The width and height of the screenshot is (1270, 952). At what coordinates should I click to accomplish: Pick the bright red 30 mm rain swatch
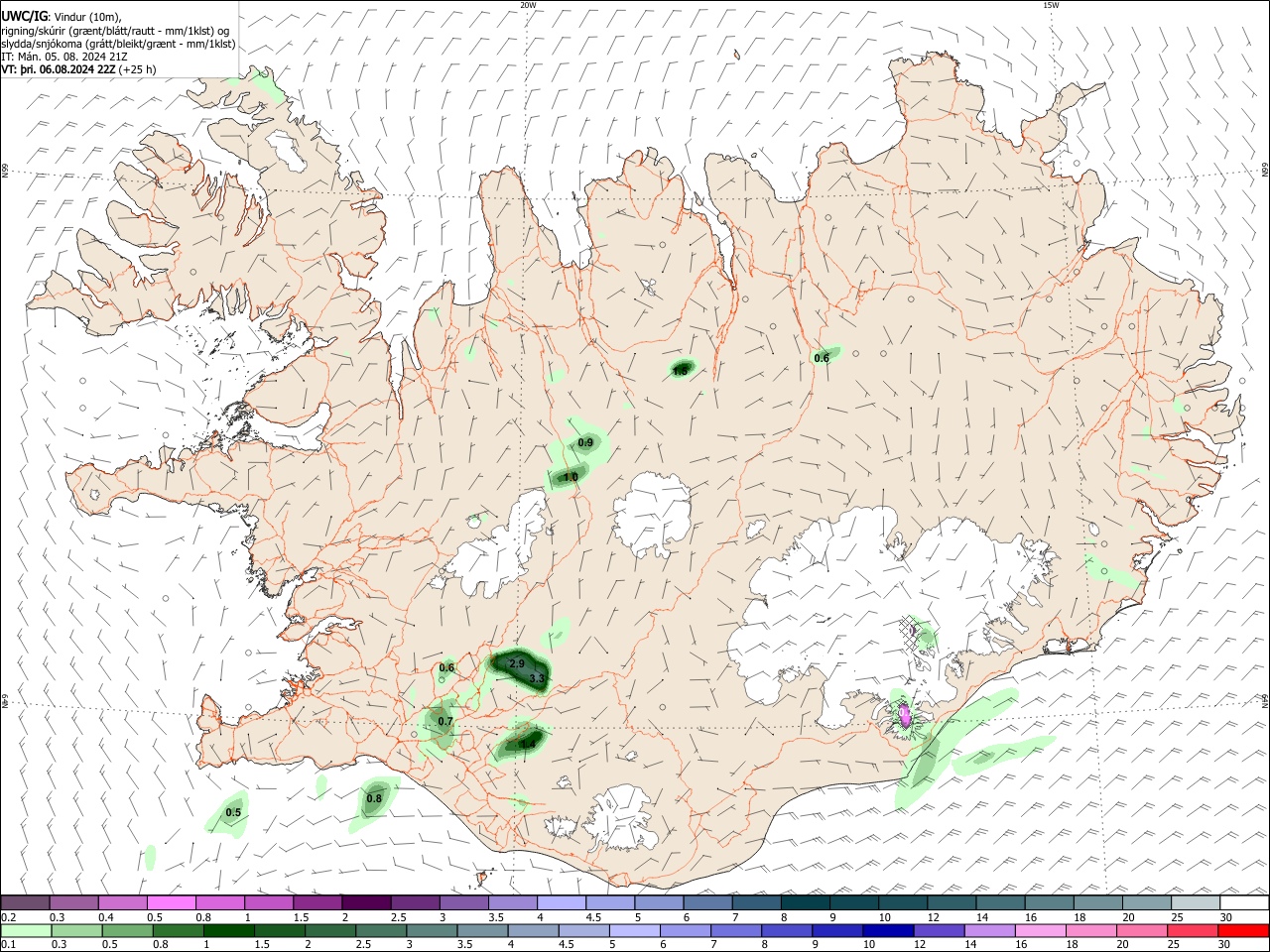pyautogui.click(x=1243, y=931)
